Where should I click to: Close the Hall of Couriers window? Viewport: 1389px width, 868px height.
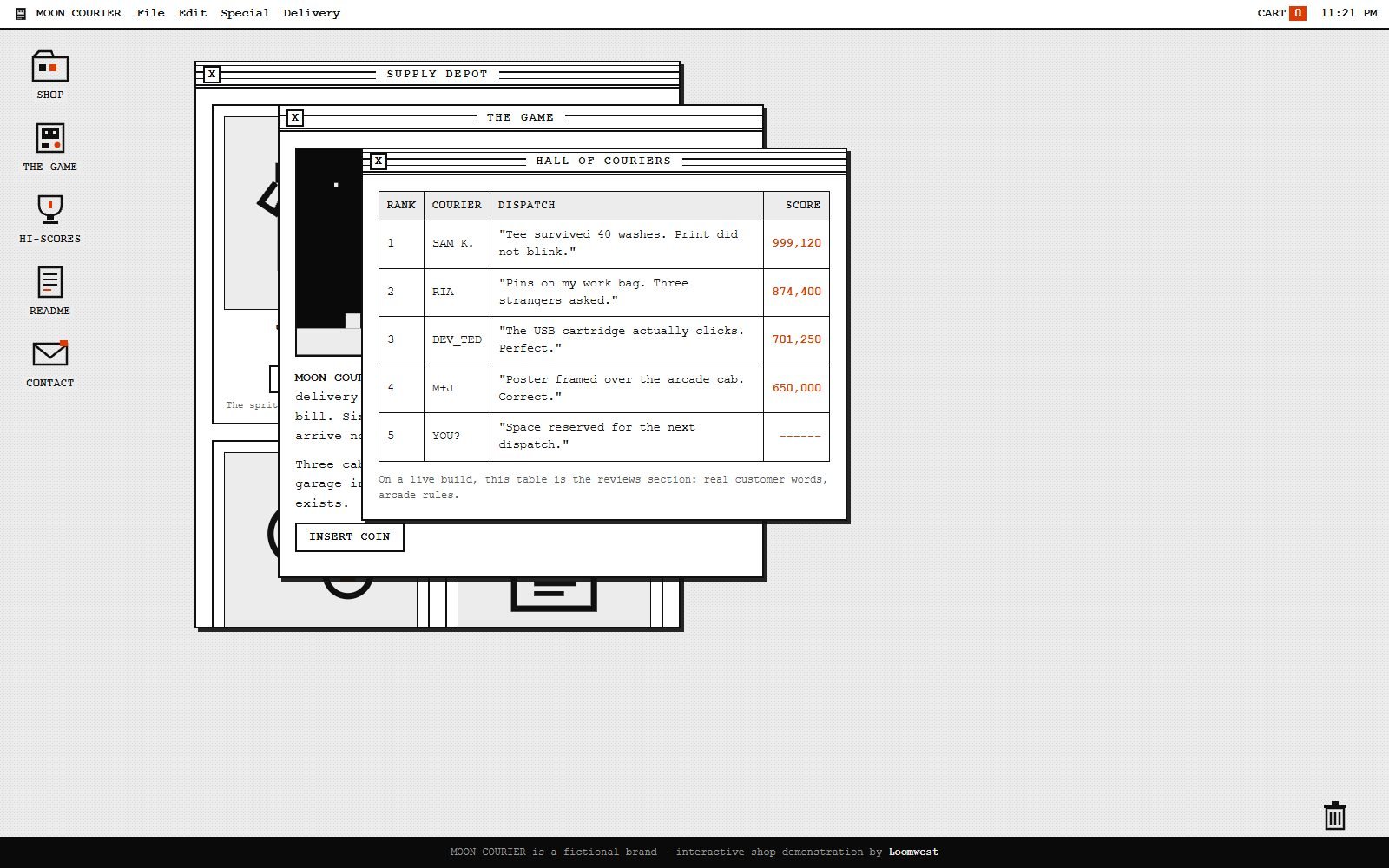tap(379, 161)
